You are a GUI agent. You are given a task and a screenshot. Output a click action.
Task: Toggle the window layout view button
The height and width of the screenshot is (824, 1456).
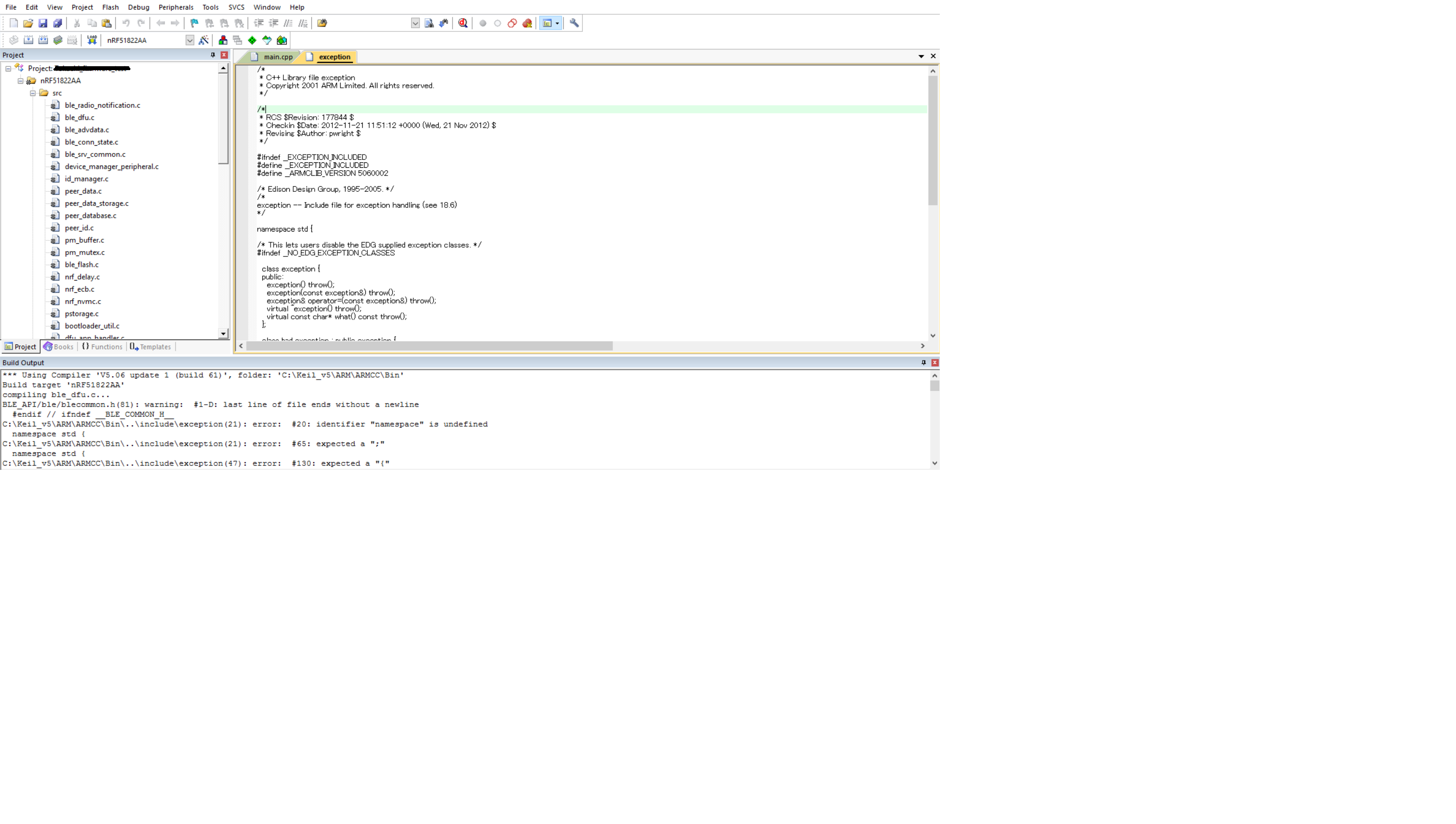[x=547, y=23]
